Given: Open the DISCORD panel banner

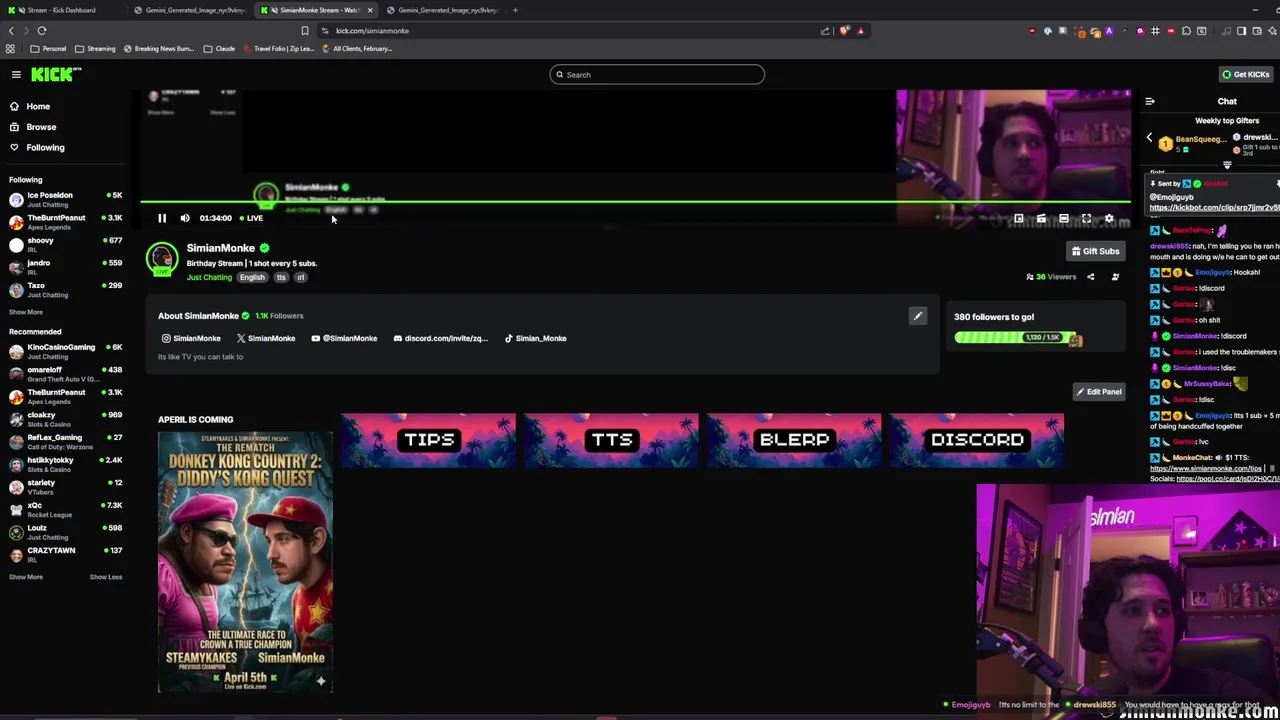Looking at the screenshot, I should coord(977,440).
